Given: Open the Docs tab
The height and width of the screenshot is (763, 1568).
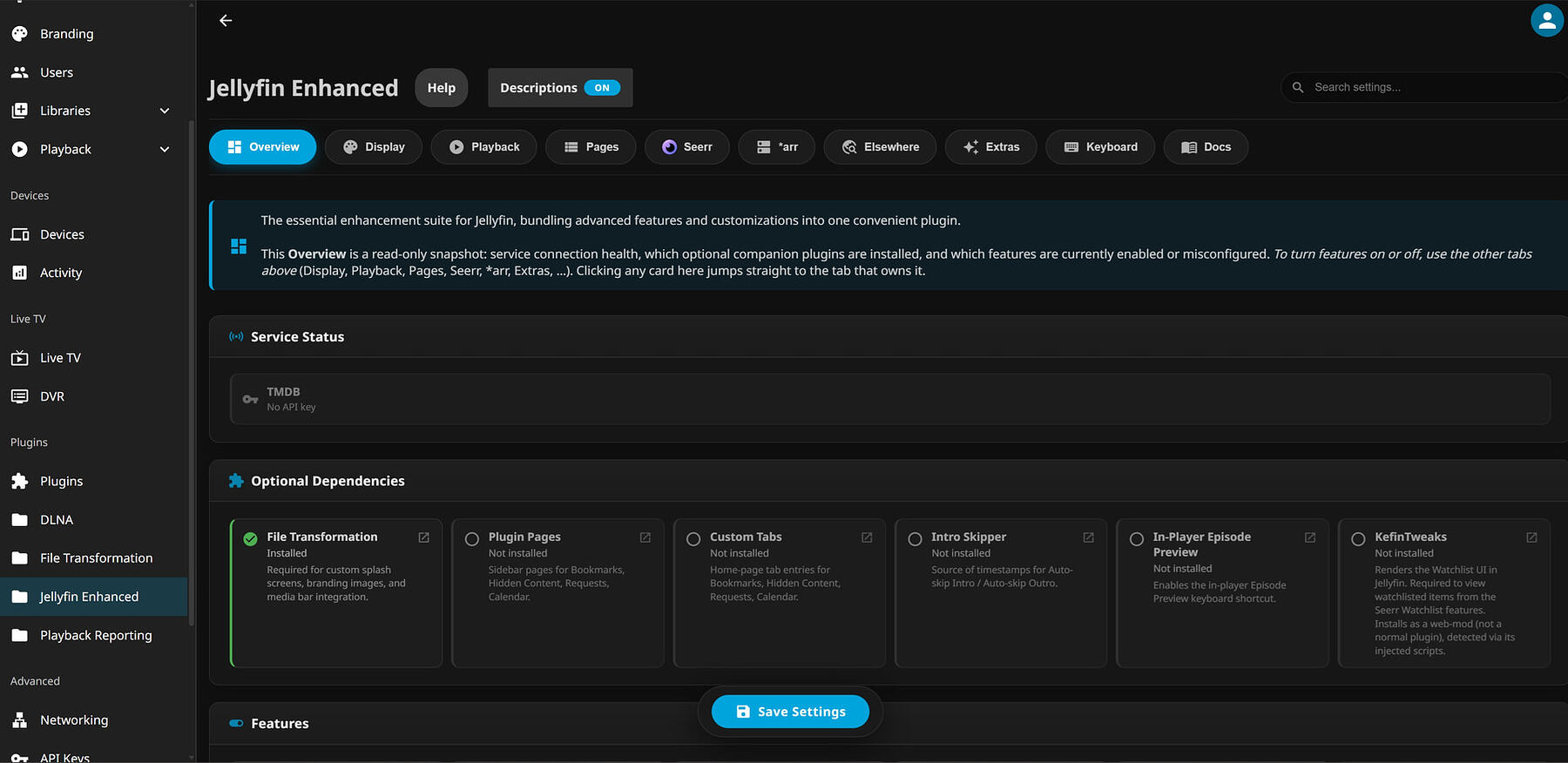Looking at the screenshot, I should [x=1206, y=147].
